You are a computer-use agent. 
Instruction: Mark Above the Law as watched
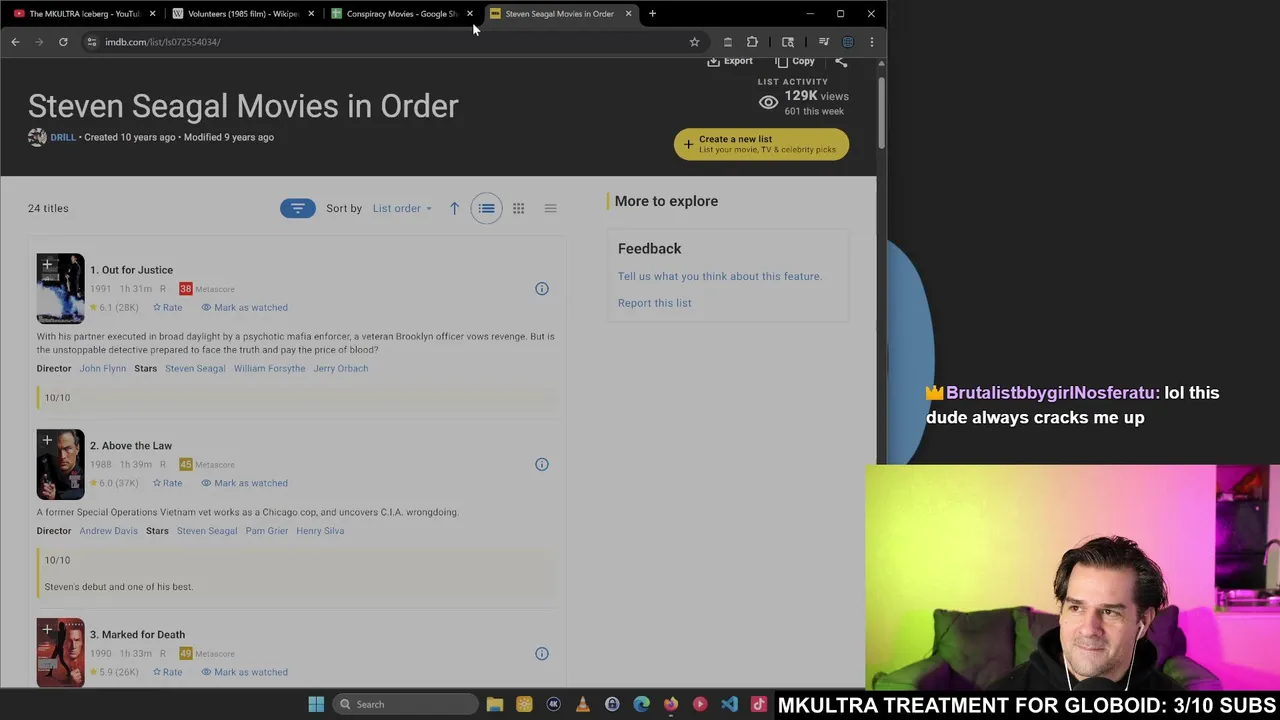(244, 483)
